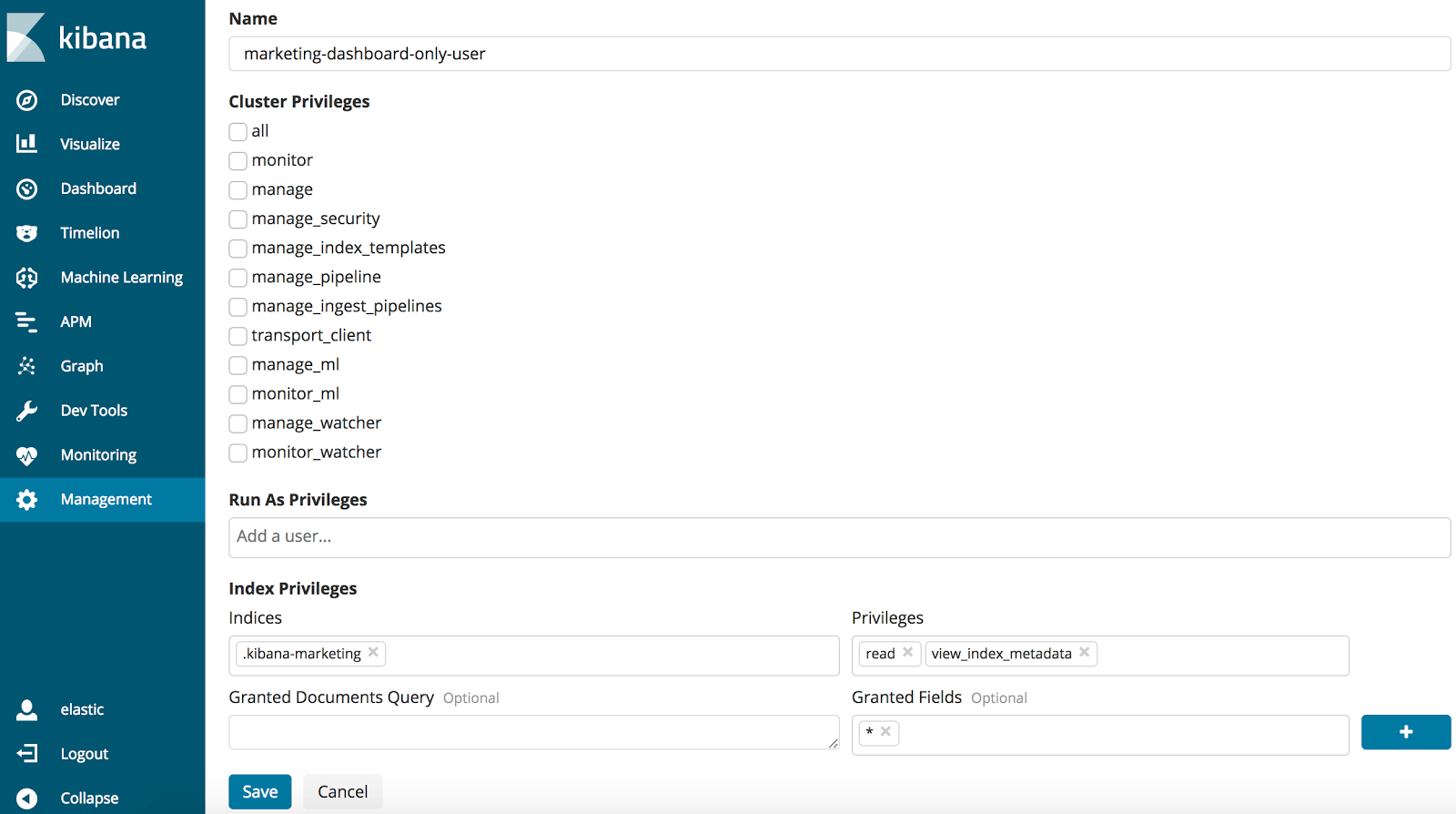Image resolution: width=1456 pixels, height=814 pixels.
Task: Click the role Name input field
Action: 839,54
